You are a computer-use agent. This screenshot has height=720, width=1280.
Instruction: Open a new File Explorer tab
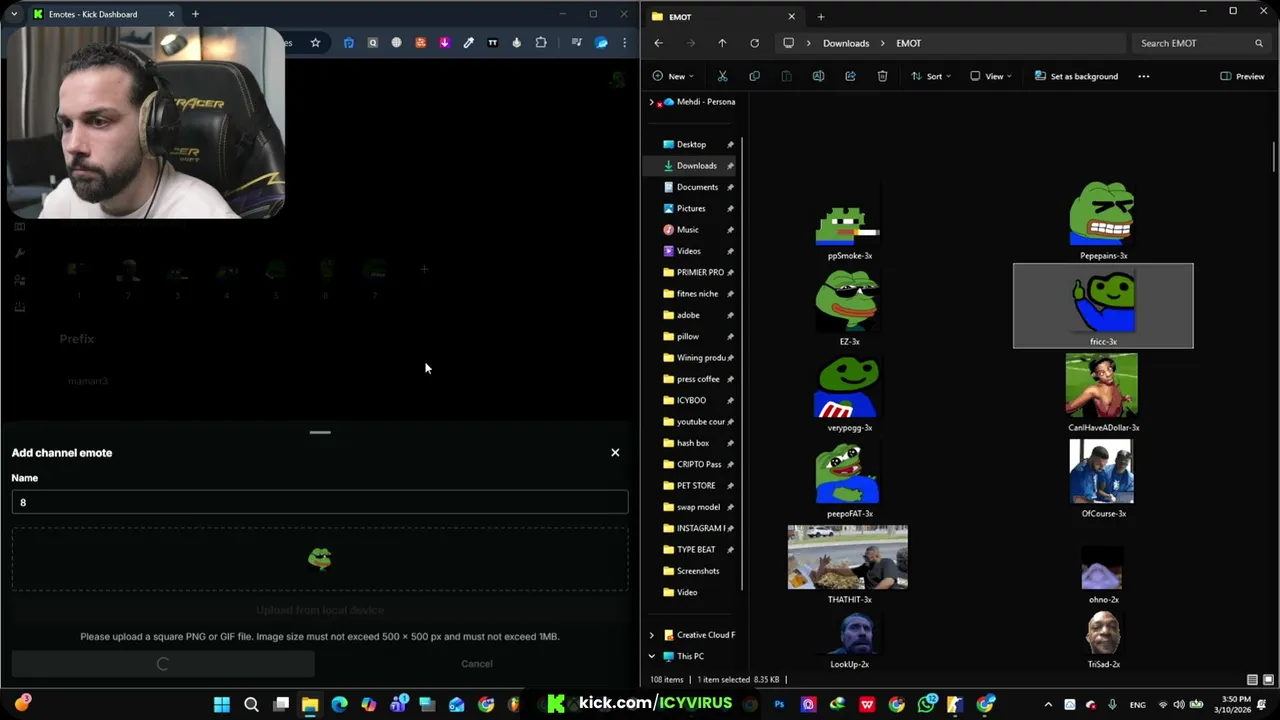(x=821, y=16)
